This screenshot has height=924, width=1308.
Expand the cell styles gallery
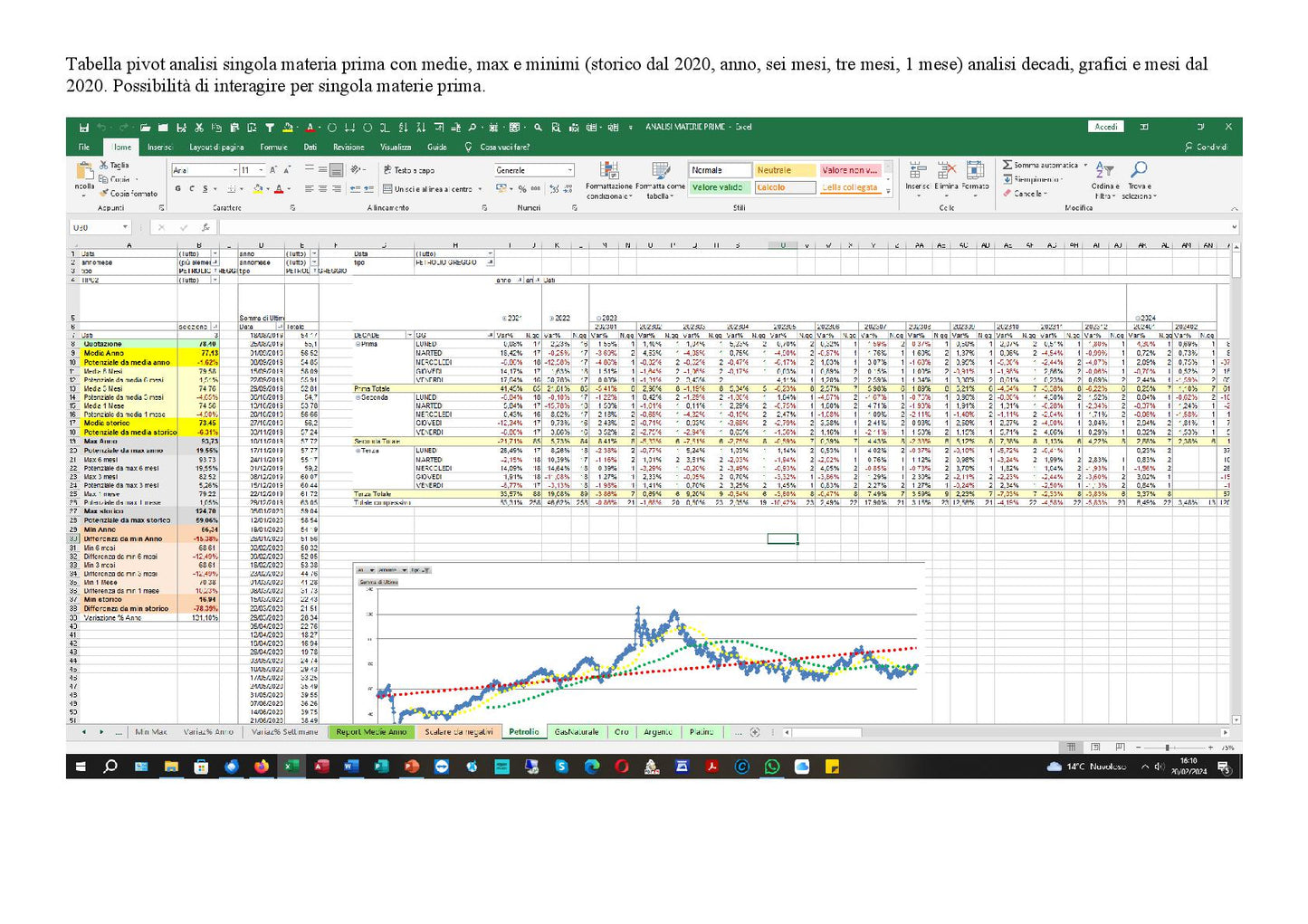[x=887, y=191]
